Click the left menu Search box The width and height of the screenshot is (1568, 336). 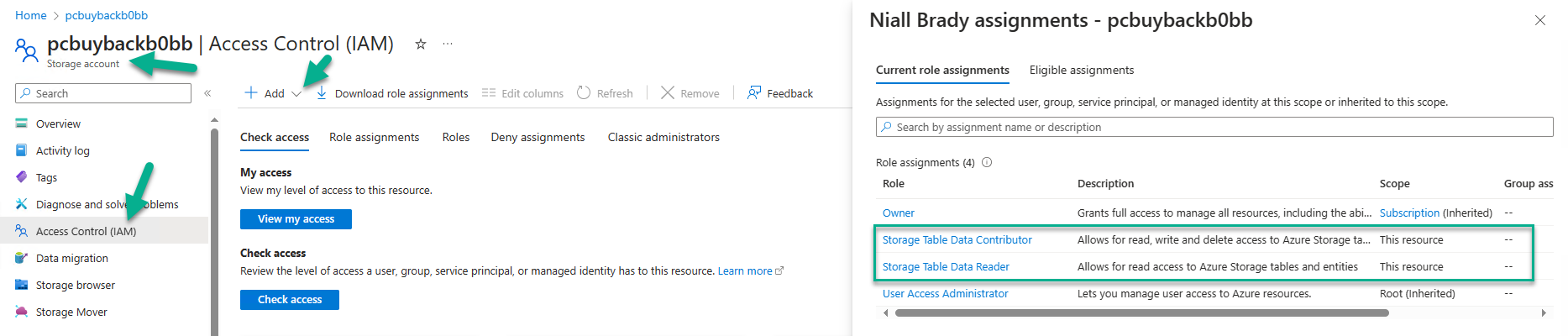click(103, 93)
